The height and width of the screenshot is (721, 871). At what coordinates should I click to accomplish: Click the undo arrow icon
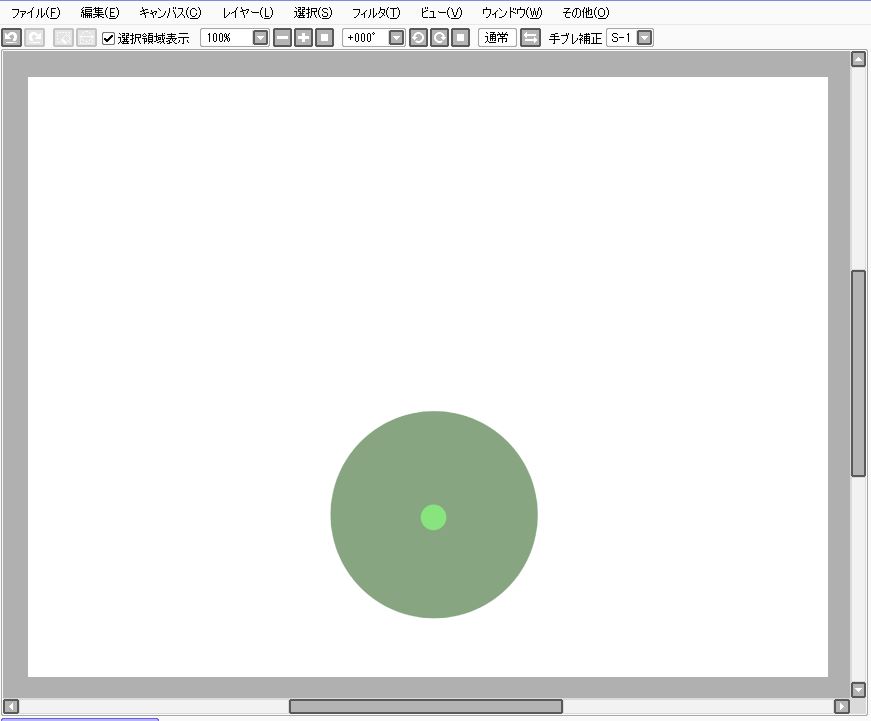[x=11, y=38]
